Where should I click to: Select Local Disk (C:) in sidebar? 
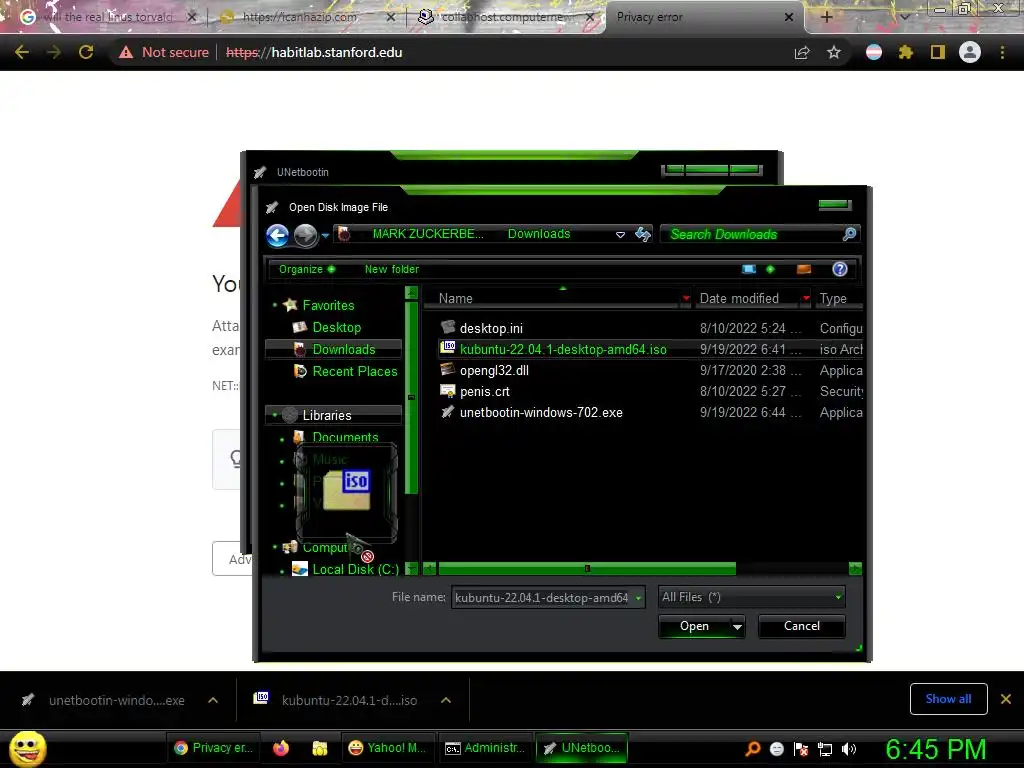tap(355, 569)
